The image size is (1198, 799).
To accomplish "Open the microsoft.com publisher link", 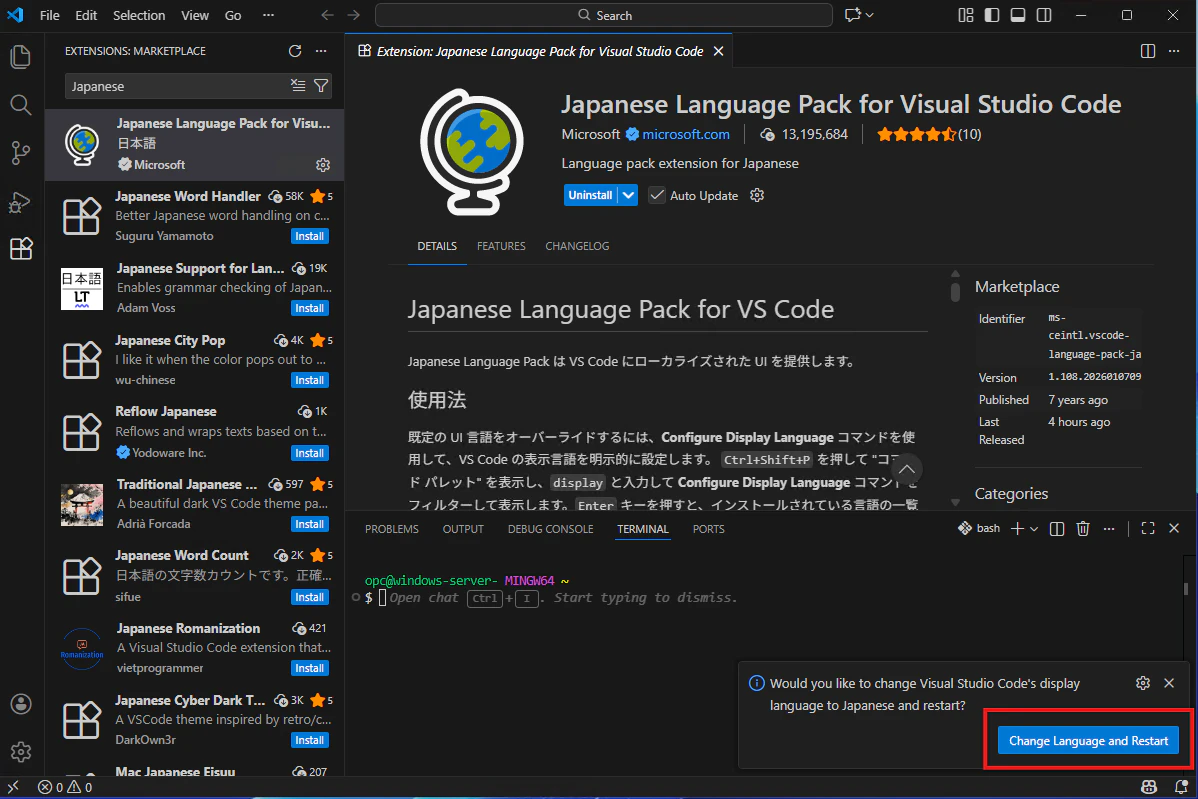I will point(685,134).
